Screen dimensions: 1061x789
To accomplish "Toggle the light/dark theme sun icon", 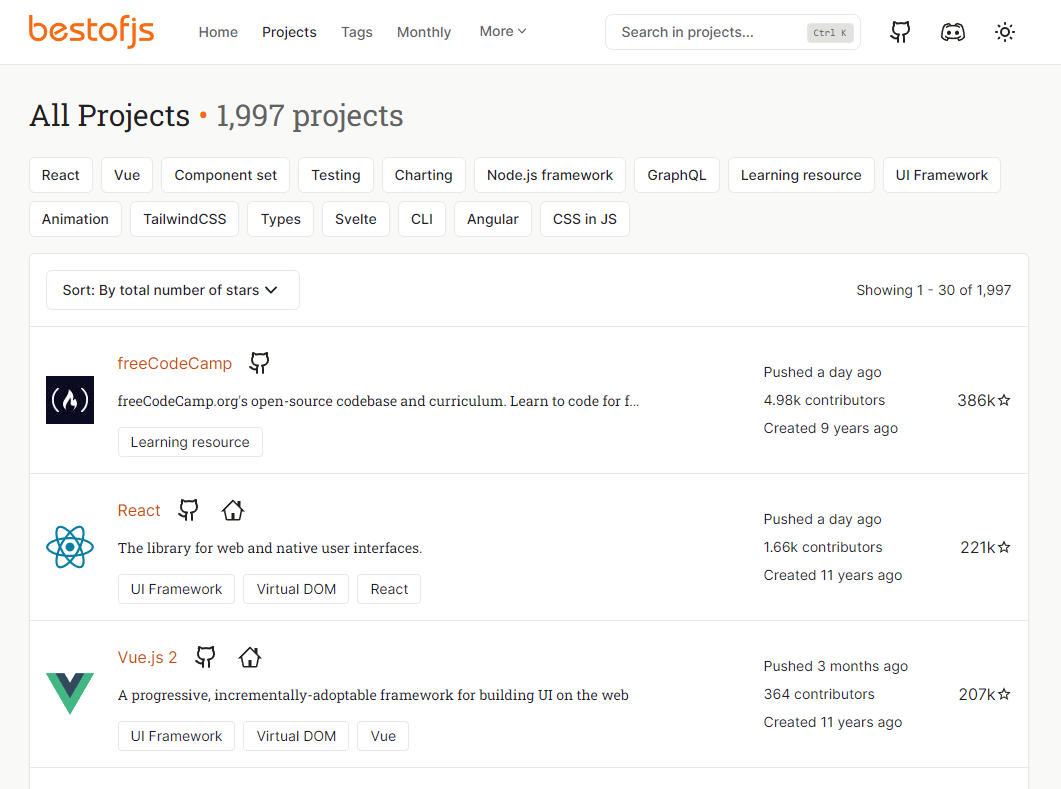I will pos(1005,32).
